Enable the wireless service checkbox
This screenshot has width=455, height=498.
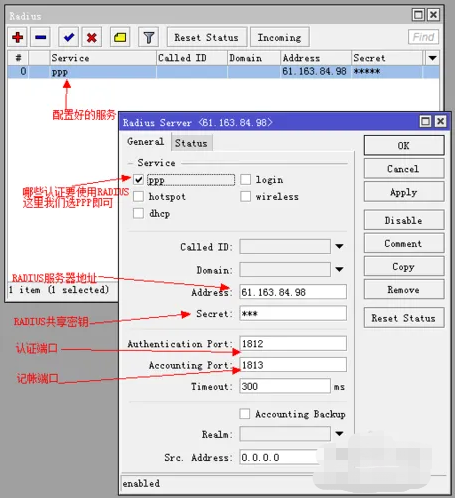[245, 196]
